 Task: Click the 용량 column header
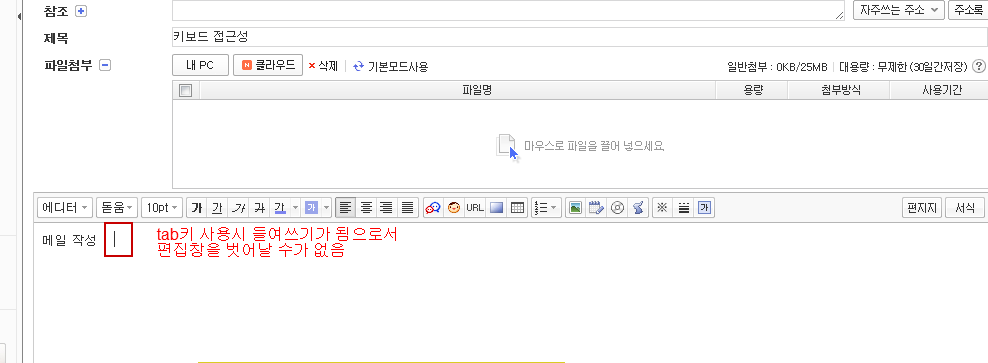coord(752,91)
